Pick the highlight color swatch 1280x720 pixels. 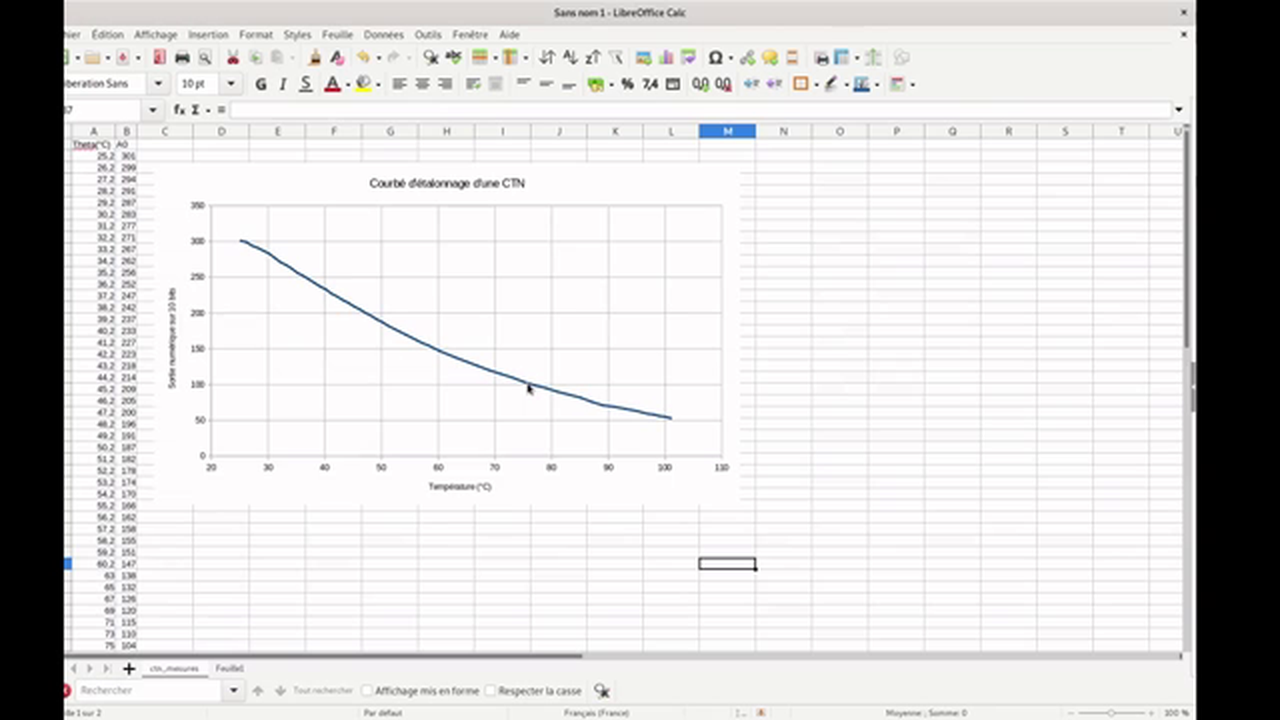coord(363,84)
